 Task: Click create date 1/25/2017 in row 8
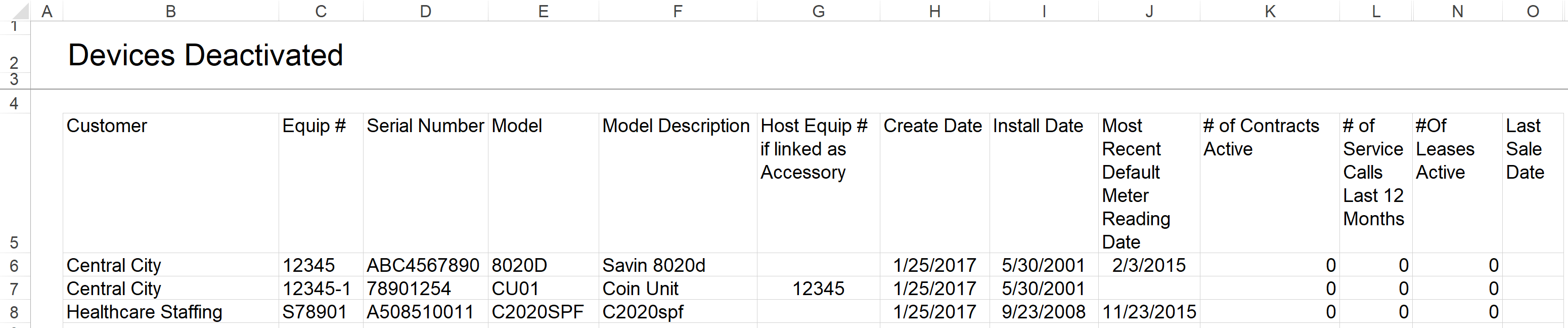934,311
